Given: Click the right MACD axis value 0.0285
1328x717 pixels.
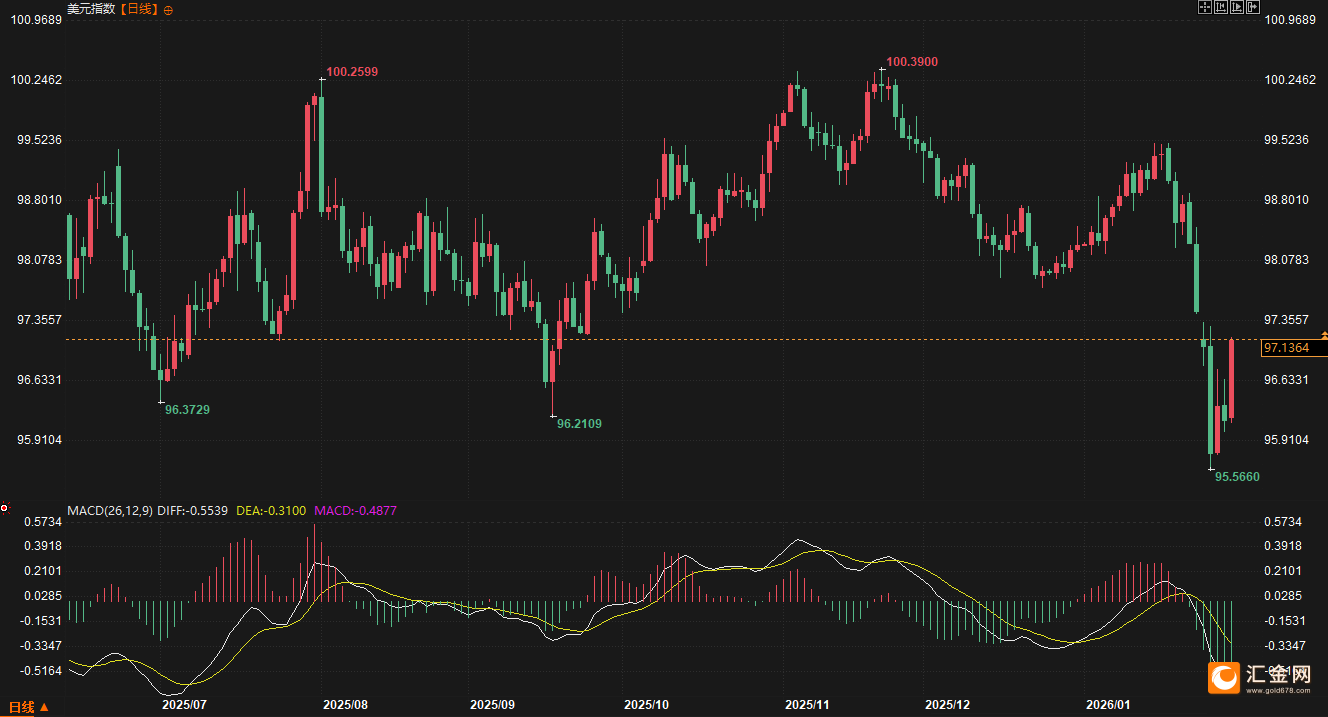Looking at the screenshot, I should click(x=1284, y=596).
